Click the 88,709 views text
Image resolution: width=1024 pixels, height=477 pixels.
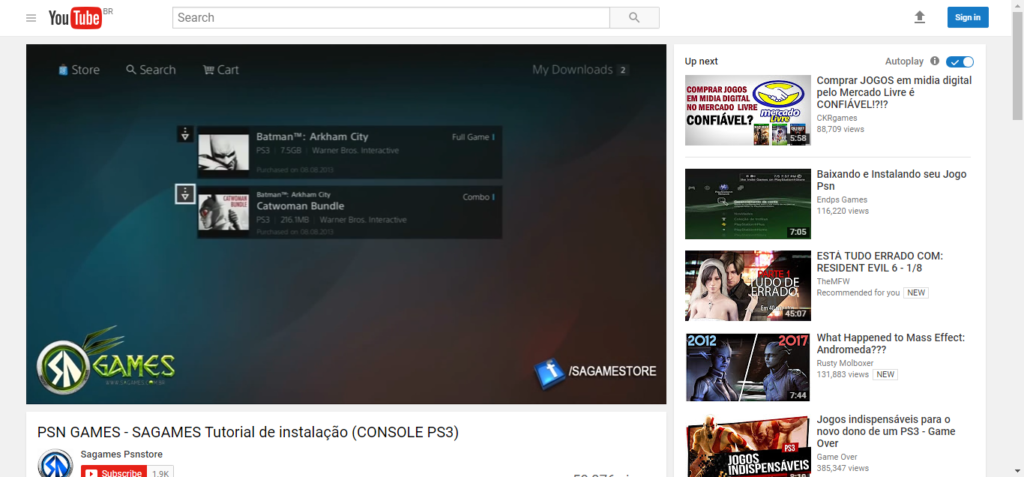[x=840, y=129]
